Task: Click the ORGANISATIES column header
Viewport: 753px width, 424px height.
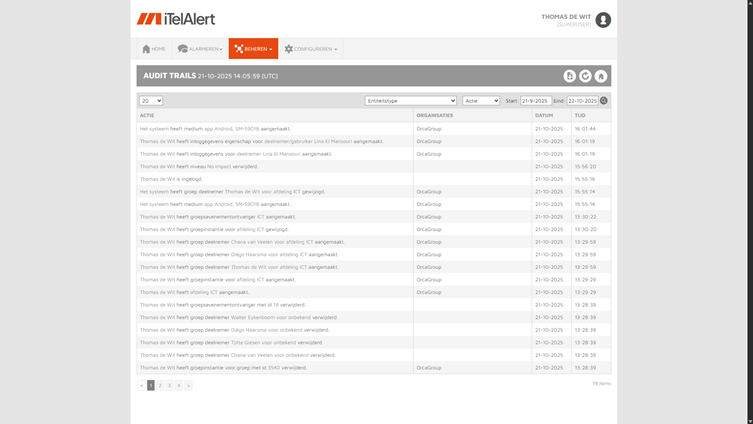Action: (x=435, y=115)
